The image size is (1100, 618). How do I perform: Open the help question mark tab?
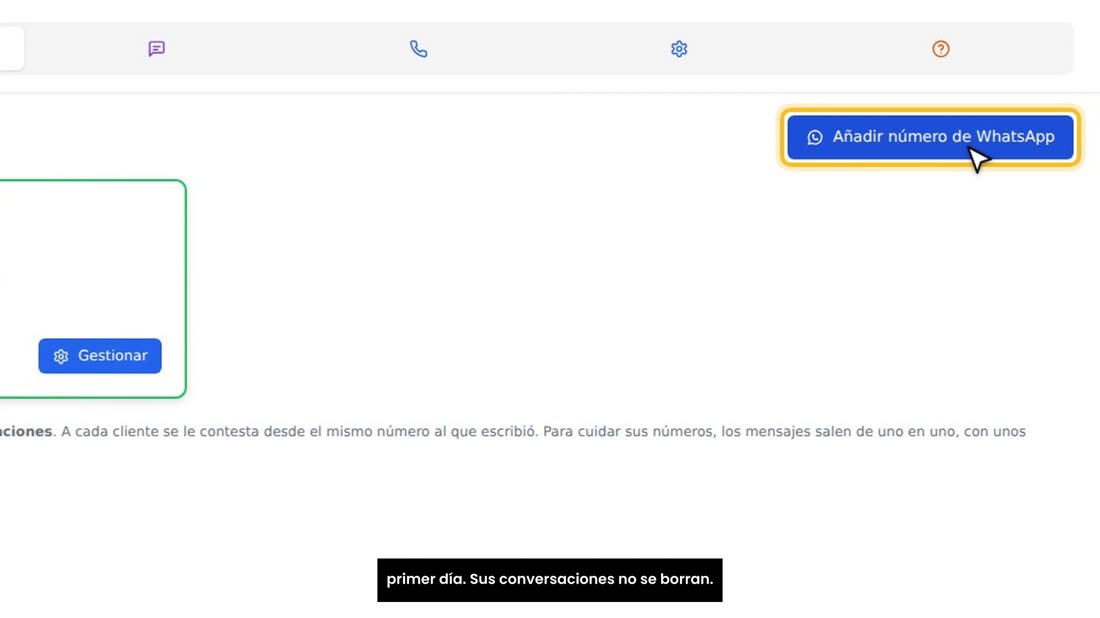(941, 48)
